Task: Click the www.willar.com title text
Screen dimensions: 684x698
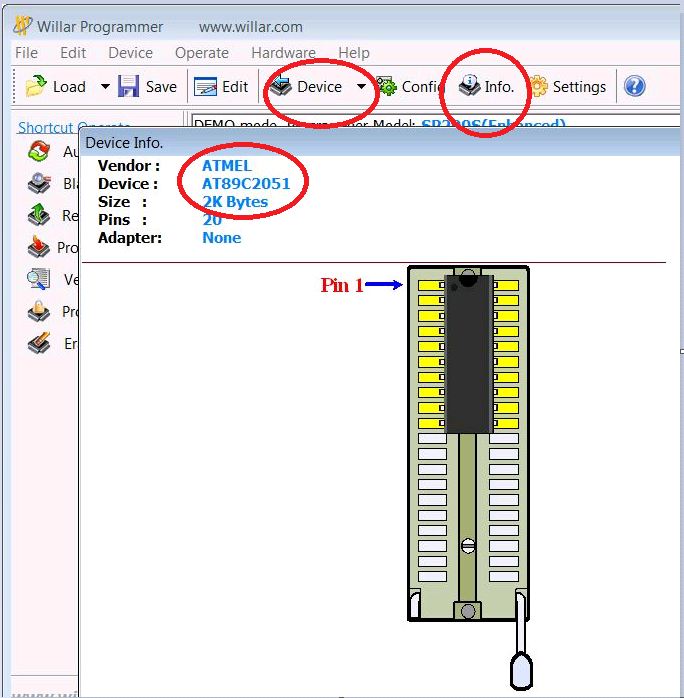Action: 251,27
